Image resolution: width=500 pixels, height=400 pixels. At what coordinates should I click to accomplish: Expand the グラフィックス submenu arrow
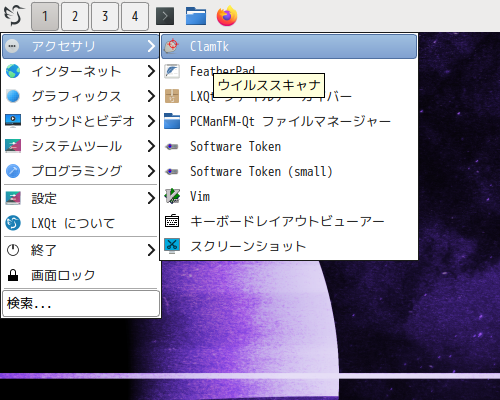tap(151, 96)
